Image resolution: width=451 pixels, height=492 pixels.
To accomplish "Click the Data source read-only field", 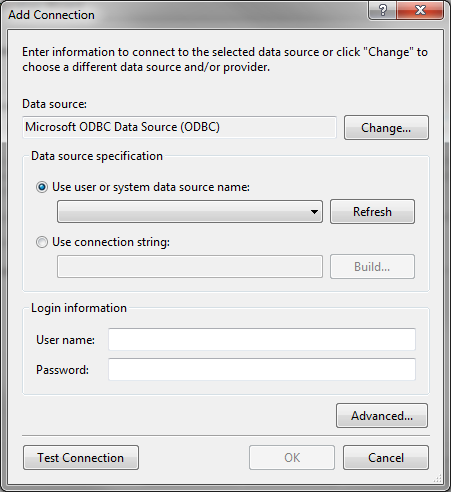I will point(179,127).
